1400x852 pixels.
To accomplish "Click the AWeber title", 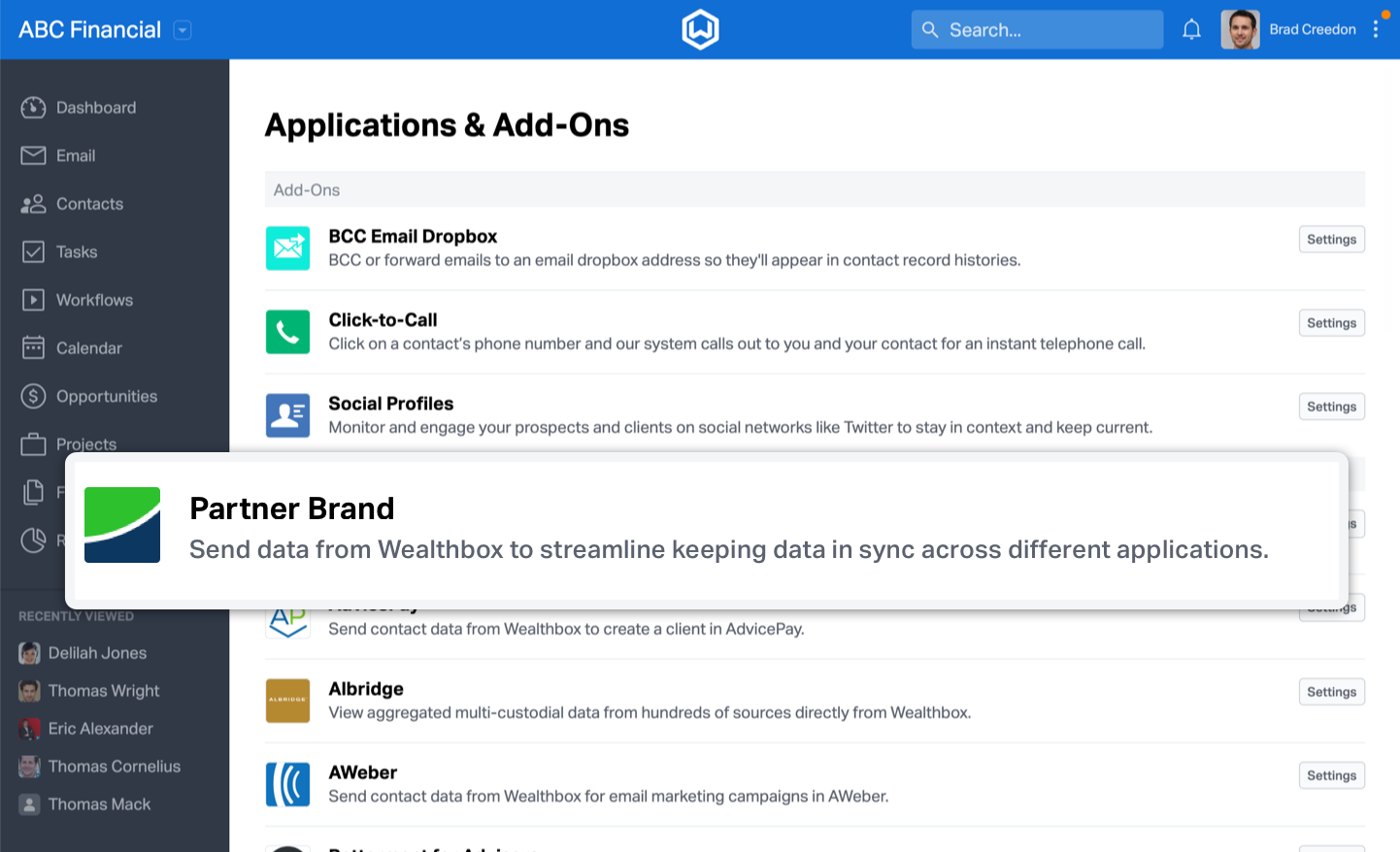I will click(x=362, y=772).
